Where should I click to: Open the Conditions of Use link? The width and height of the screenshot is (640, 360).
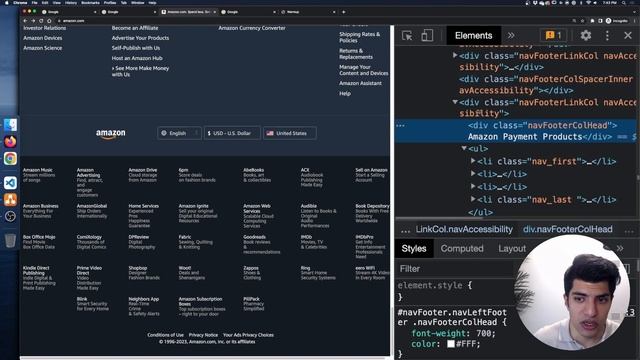[x=165, y=335]
